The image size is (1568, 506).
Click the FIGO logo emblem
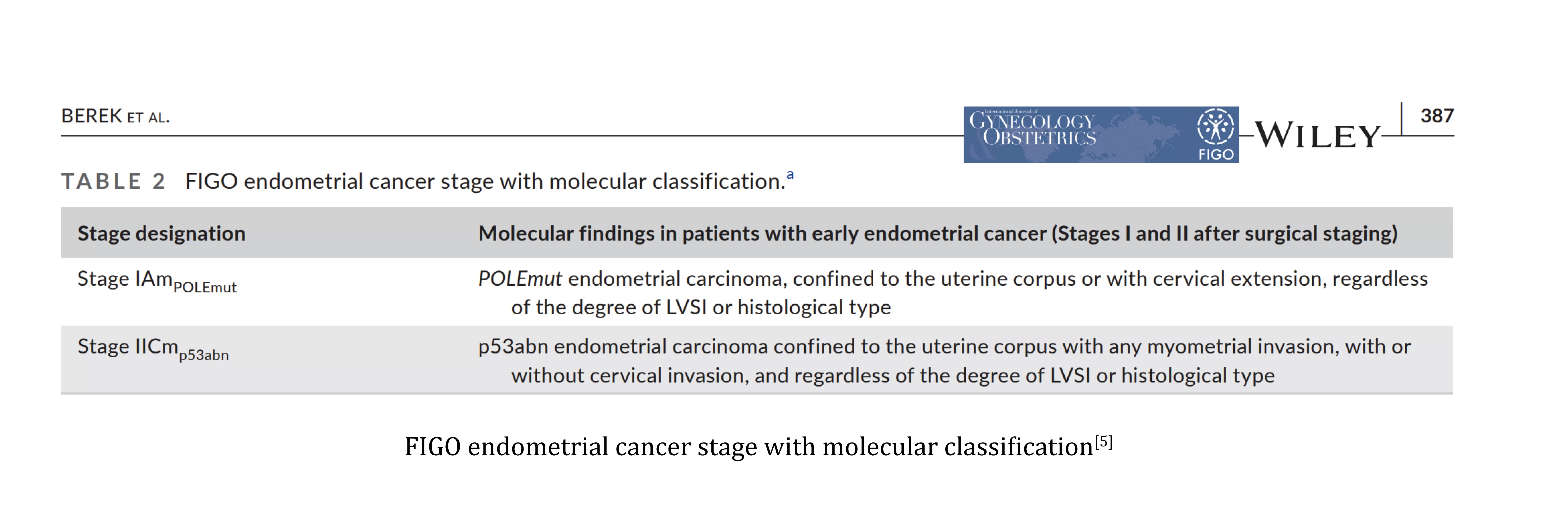1216,134
